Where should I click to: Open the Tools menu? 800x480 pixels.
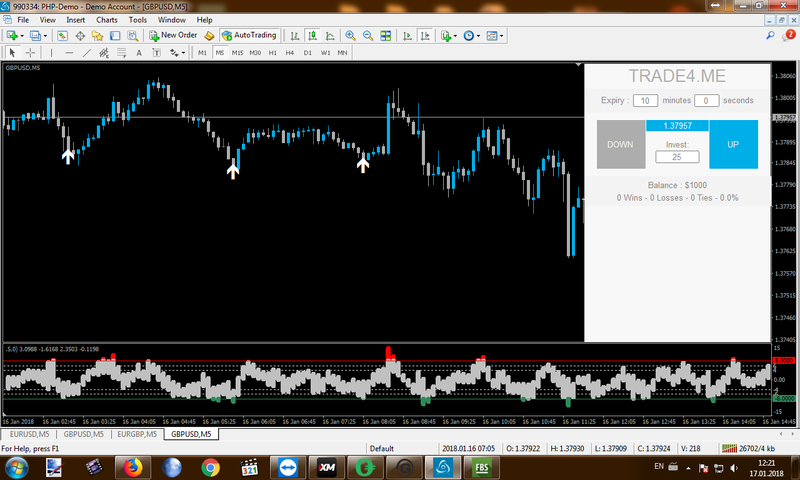click(138, 20)
